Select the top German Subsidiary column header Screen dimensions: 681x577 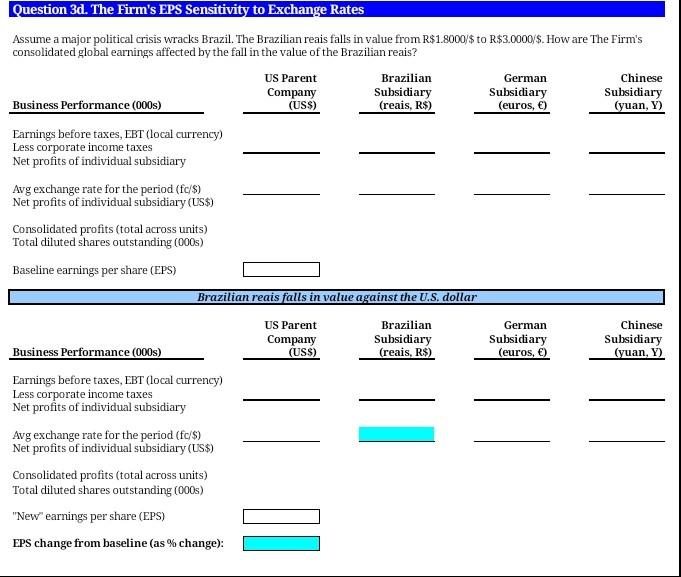tap(518, 92)
